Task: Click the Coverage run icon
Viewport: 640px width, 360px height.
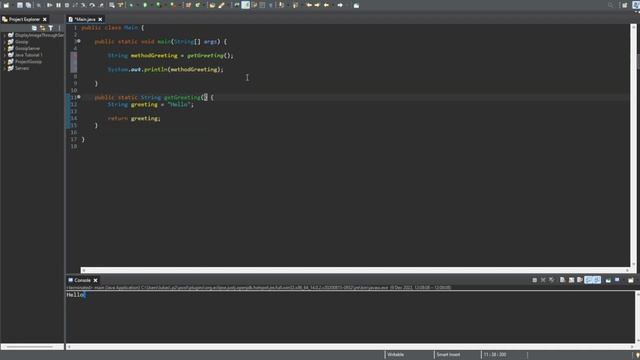Action: pos(158,5)
